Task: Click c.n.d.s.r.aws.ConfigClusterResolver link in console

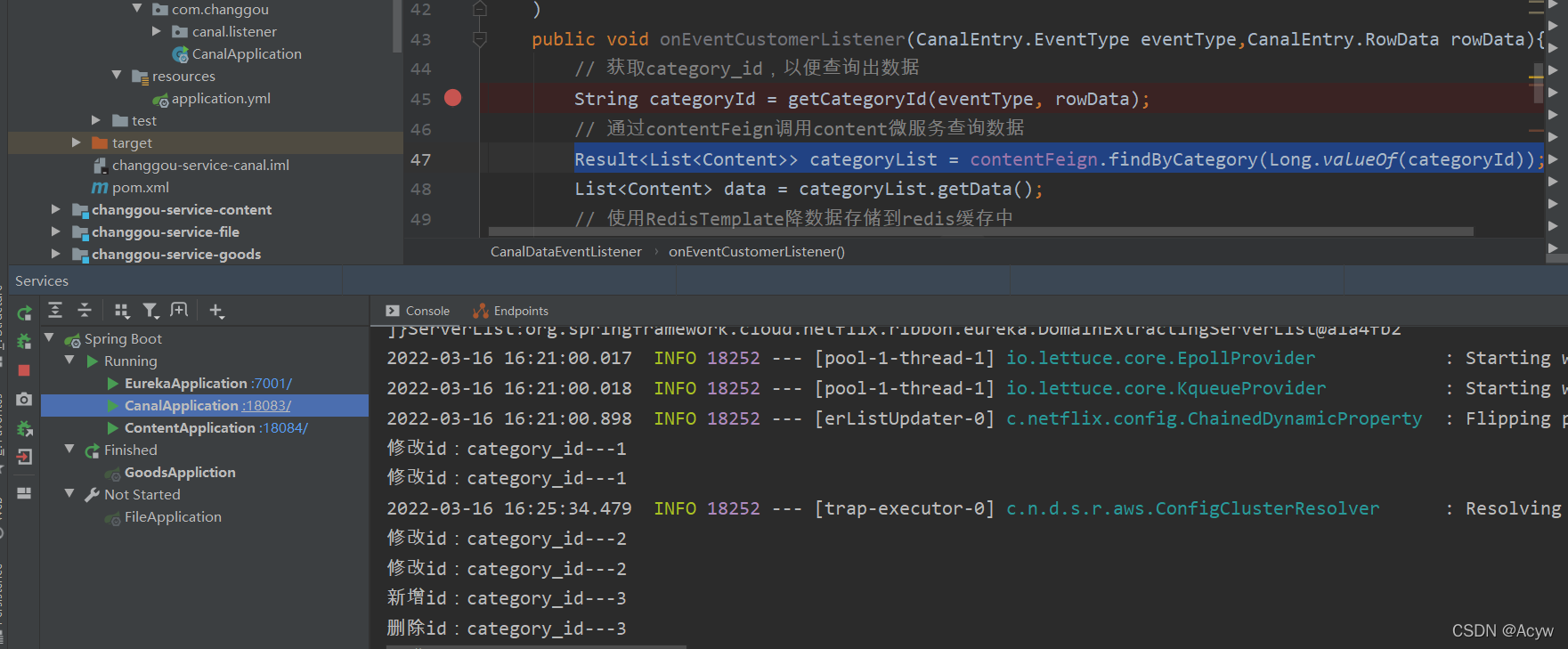Action: [x=1192, y=508]
